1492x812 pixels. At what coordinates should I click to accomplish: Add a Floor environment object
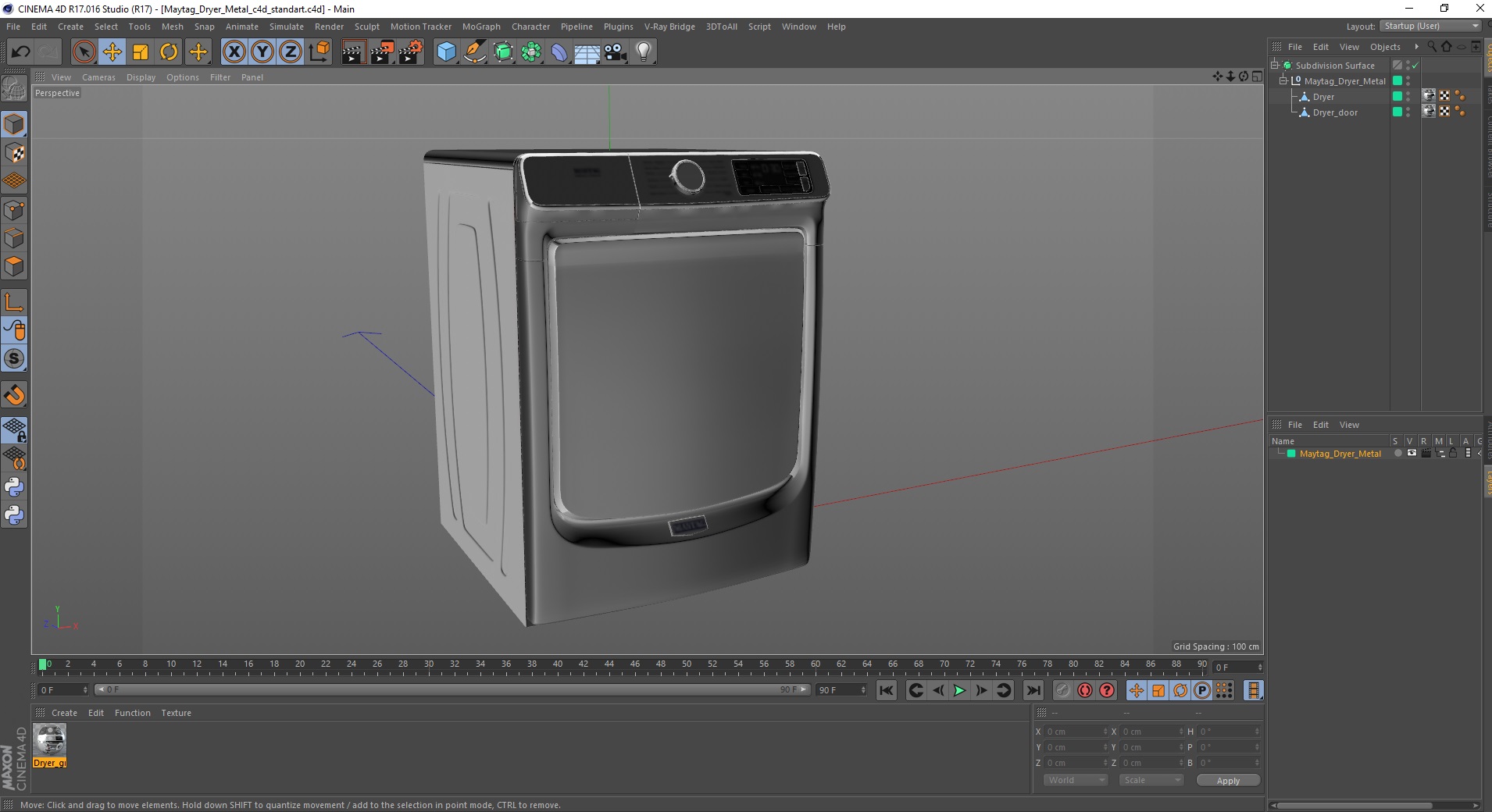pos(587,52)
